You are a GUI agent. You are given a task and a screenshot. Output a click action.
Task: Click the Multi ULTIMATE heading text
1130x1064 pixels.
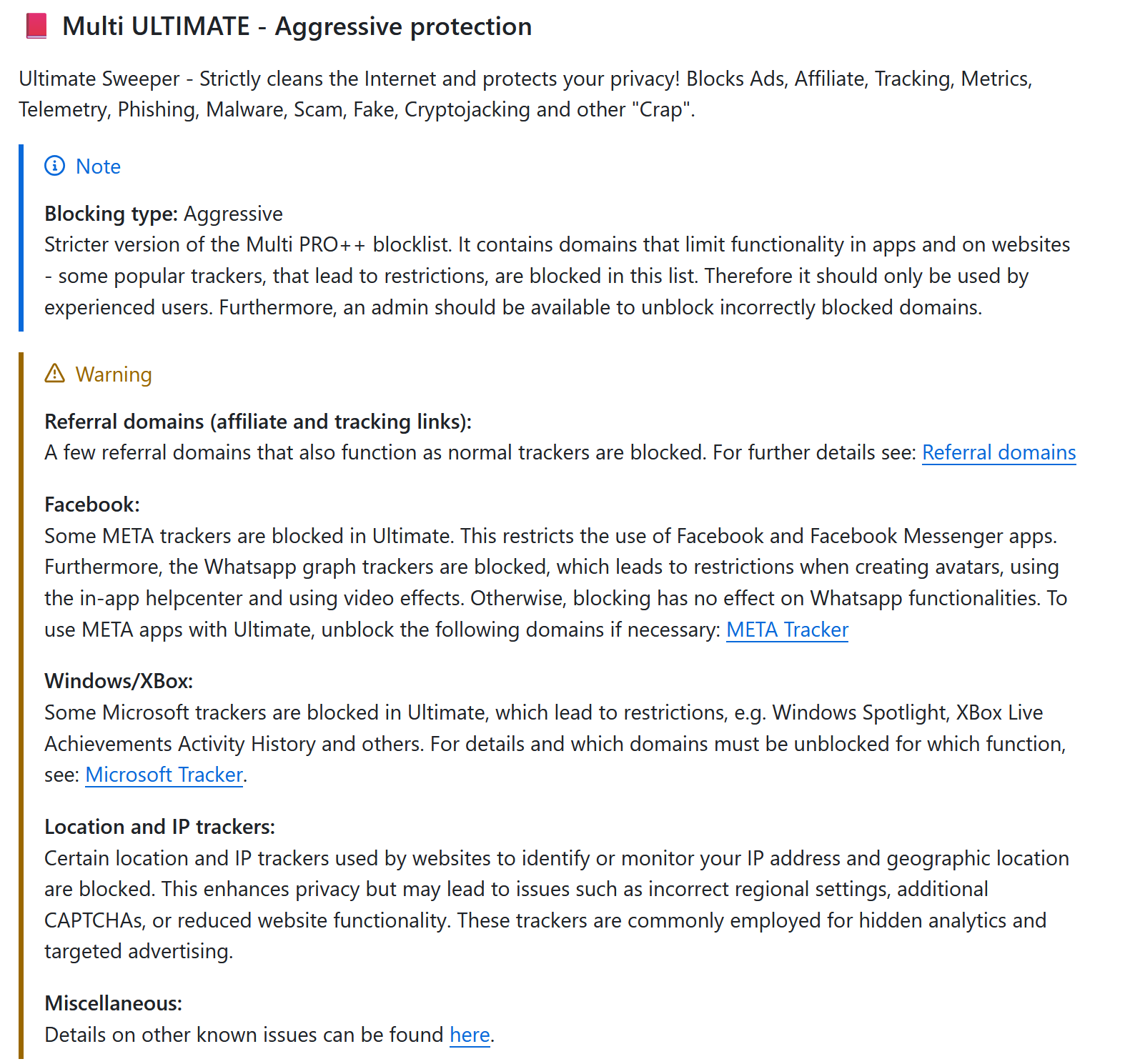coord(297,26)
